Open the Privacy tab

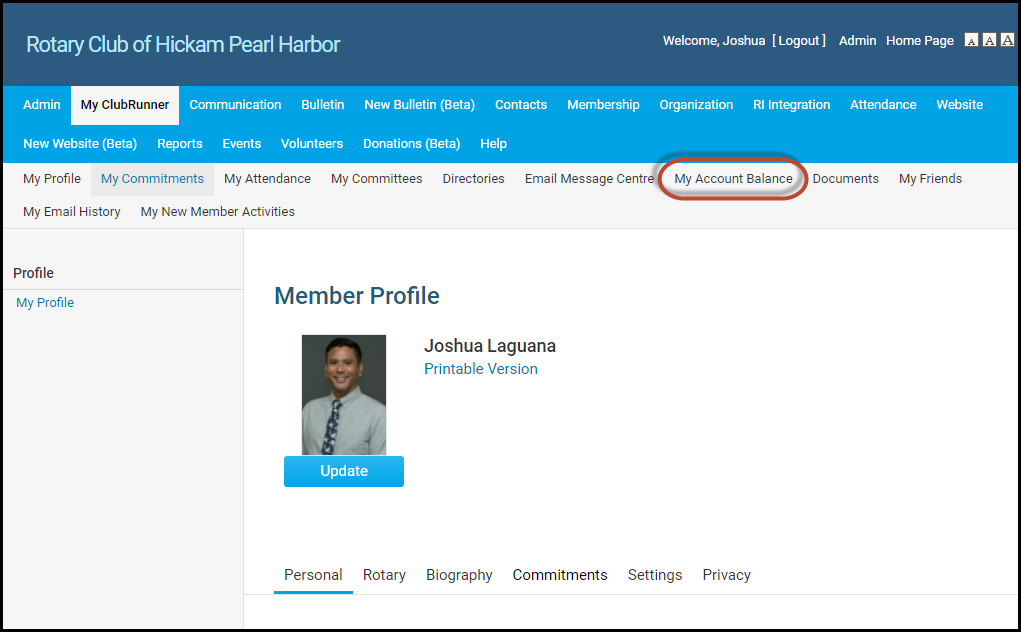(x=726, y=575)
